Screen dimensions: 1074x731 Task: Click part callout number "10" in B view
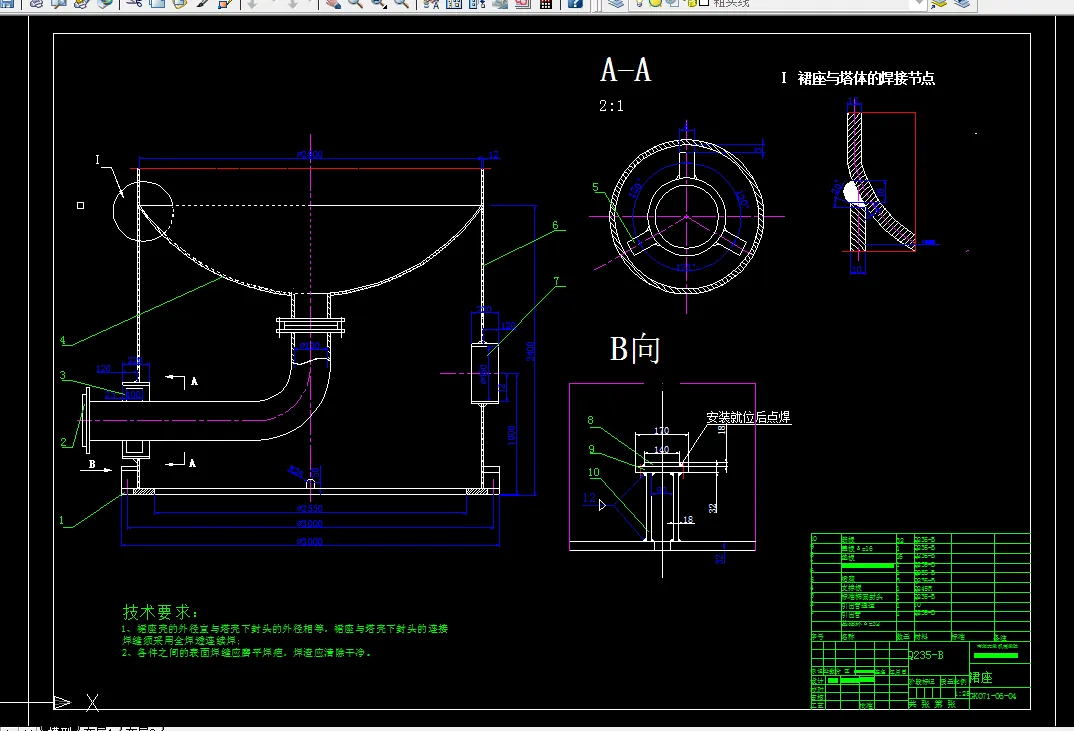click(594, 473)
